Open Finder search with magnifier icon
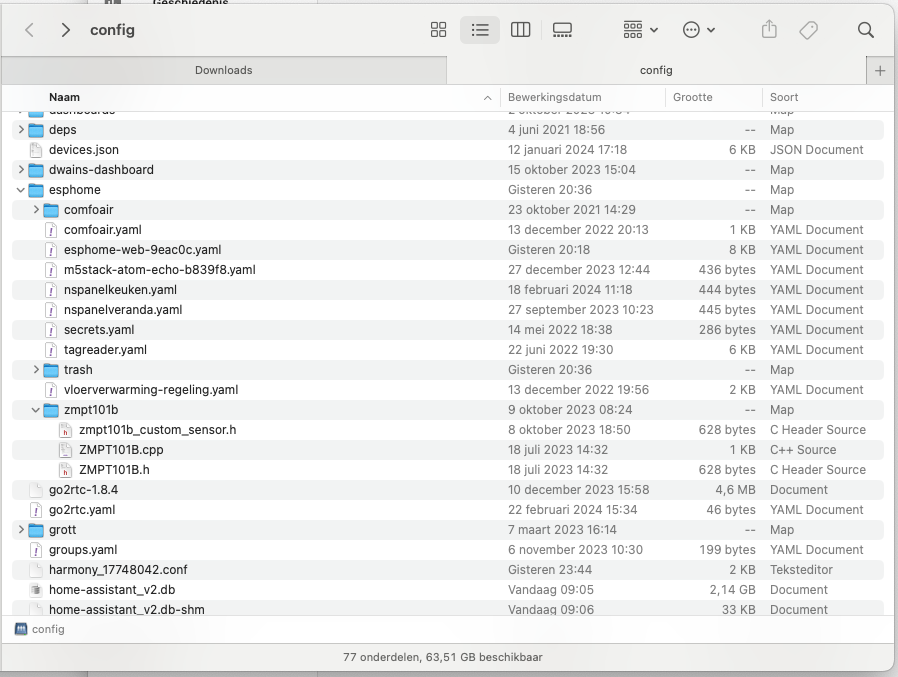Image resolution: width=898 pixels, height=677 pixels. 866,30
